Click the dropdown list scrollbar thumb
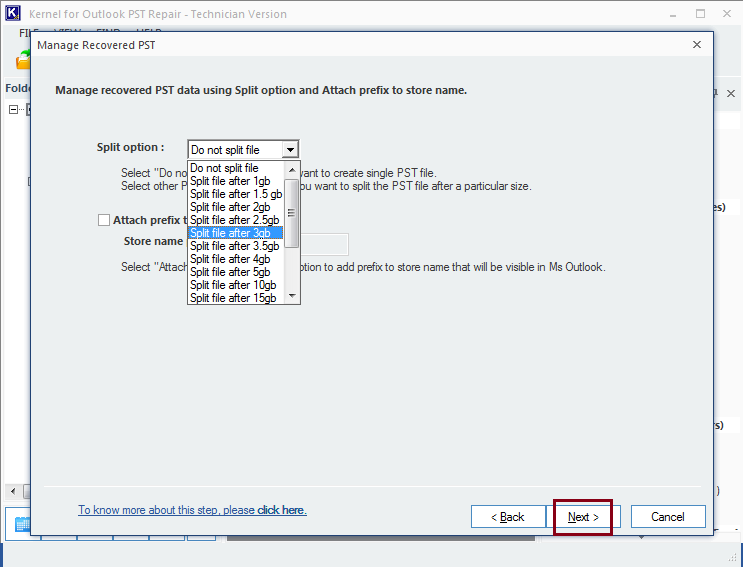This screenshot has height=567, width=743. point(292,213)
